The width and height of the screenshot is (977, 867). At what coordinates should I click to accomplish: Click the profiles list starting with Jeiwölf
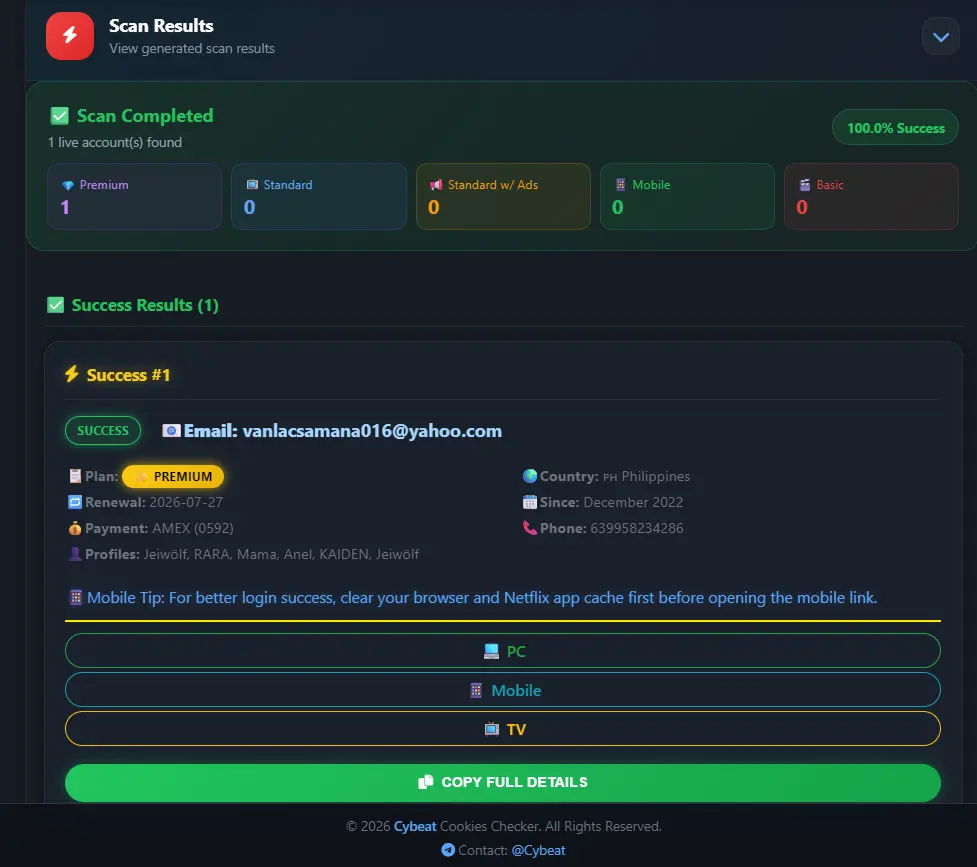pyautogui.click(x=282, y=554)
